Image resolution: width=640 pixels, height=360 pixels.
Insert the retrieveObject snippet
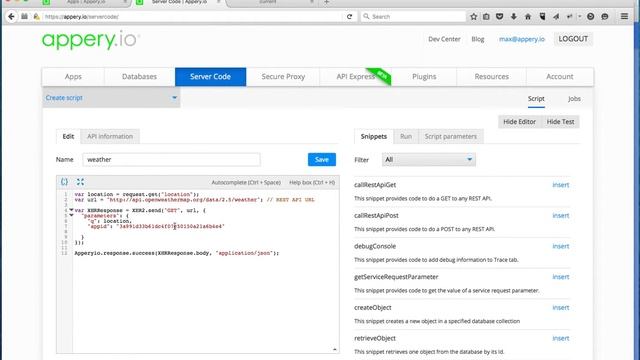[x=560, y=338]
